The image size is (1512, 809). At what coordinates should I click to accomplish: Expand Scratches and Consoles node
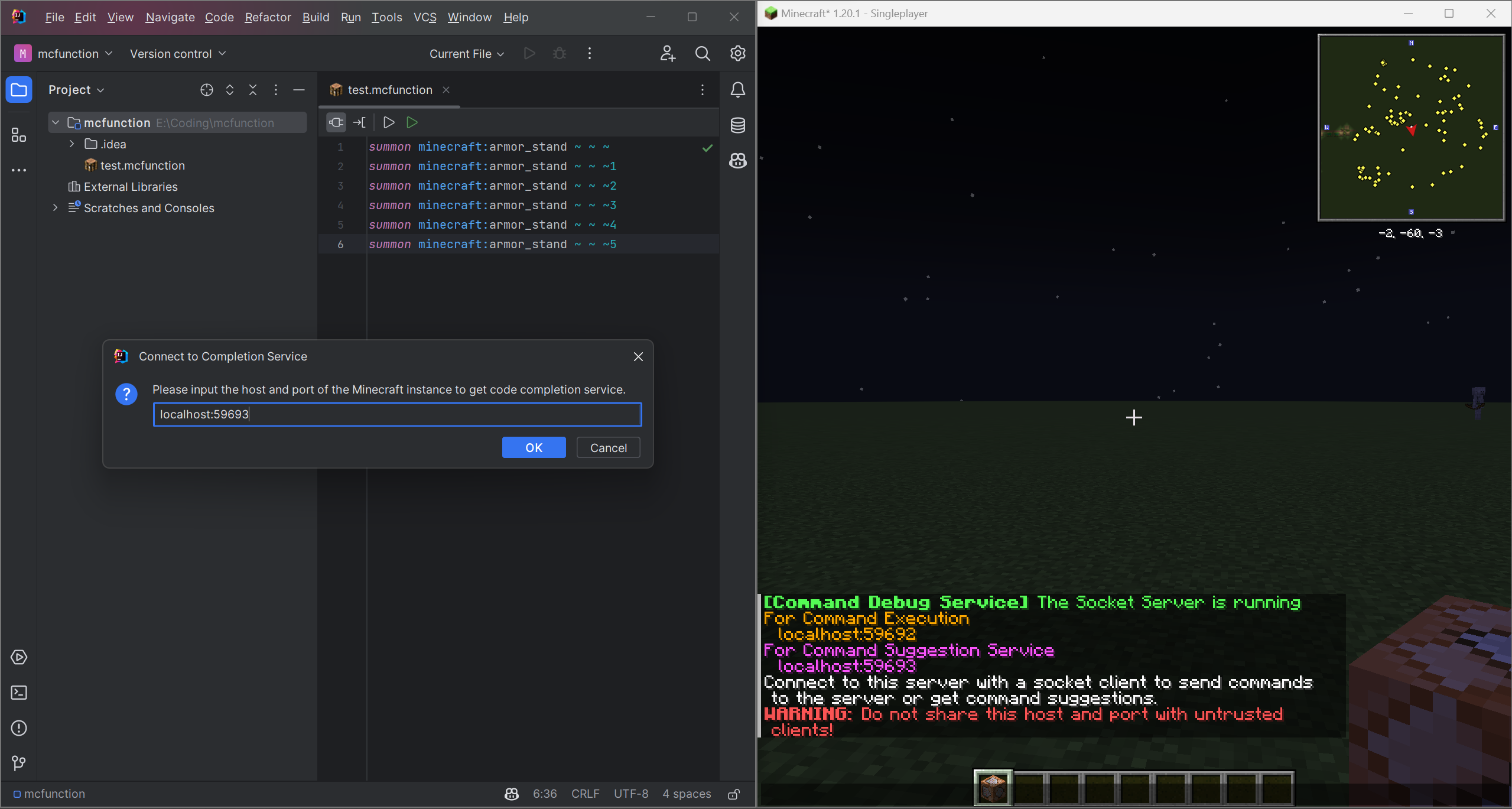(56, 208)
